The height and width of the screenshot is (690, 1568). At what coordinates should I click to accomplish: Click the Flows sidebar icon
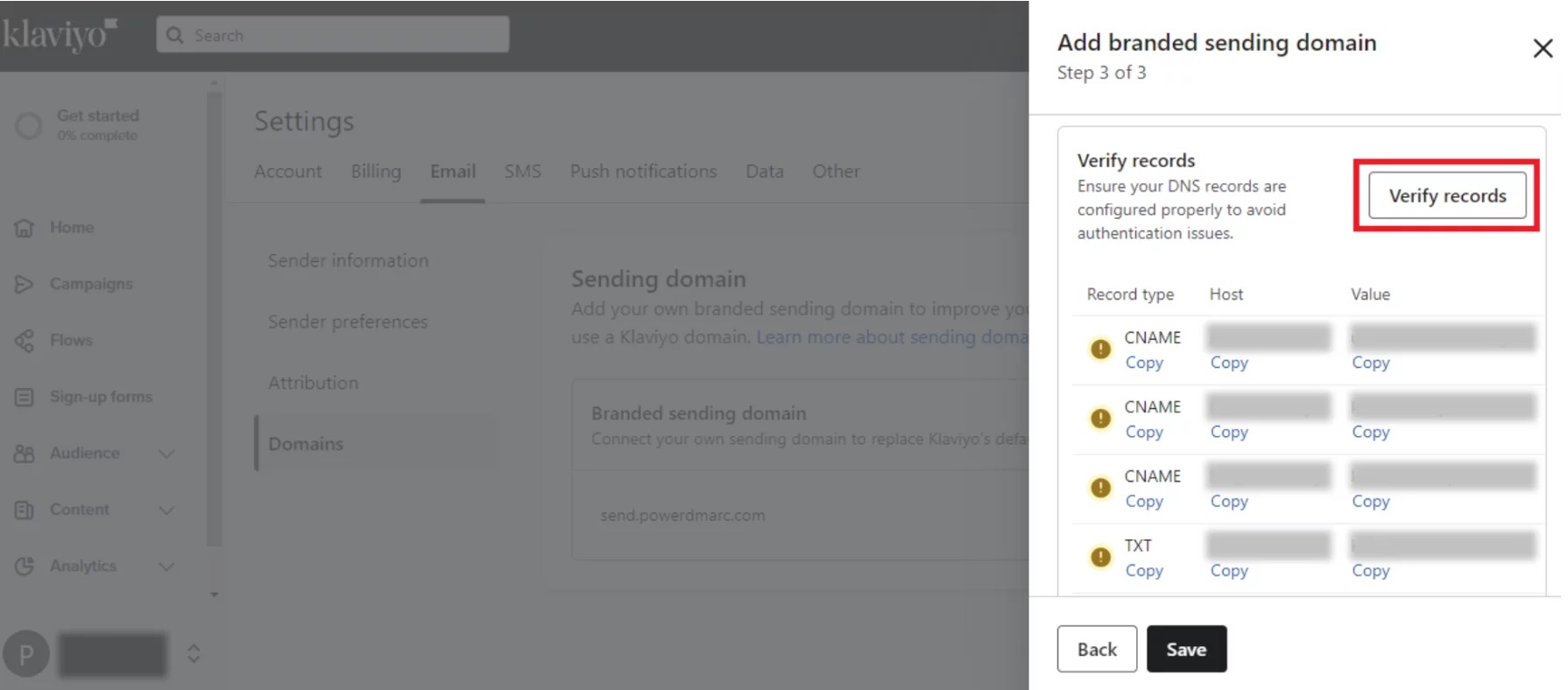pos(25,340)
